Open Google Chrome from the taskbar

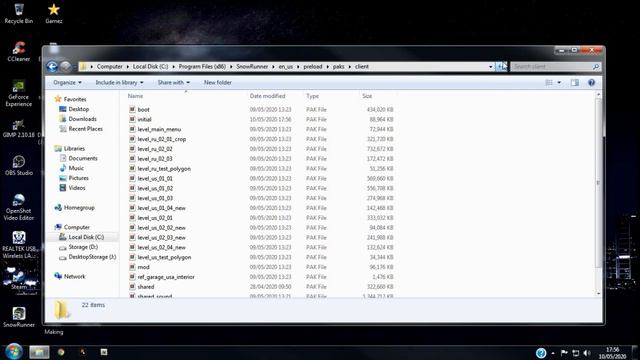pyautogui.click(x=61, y=352)
